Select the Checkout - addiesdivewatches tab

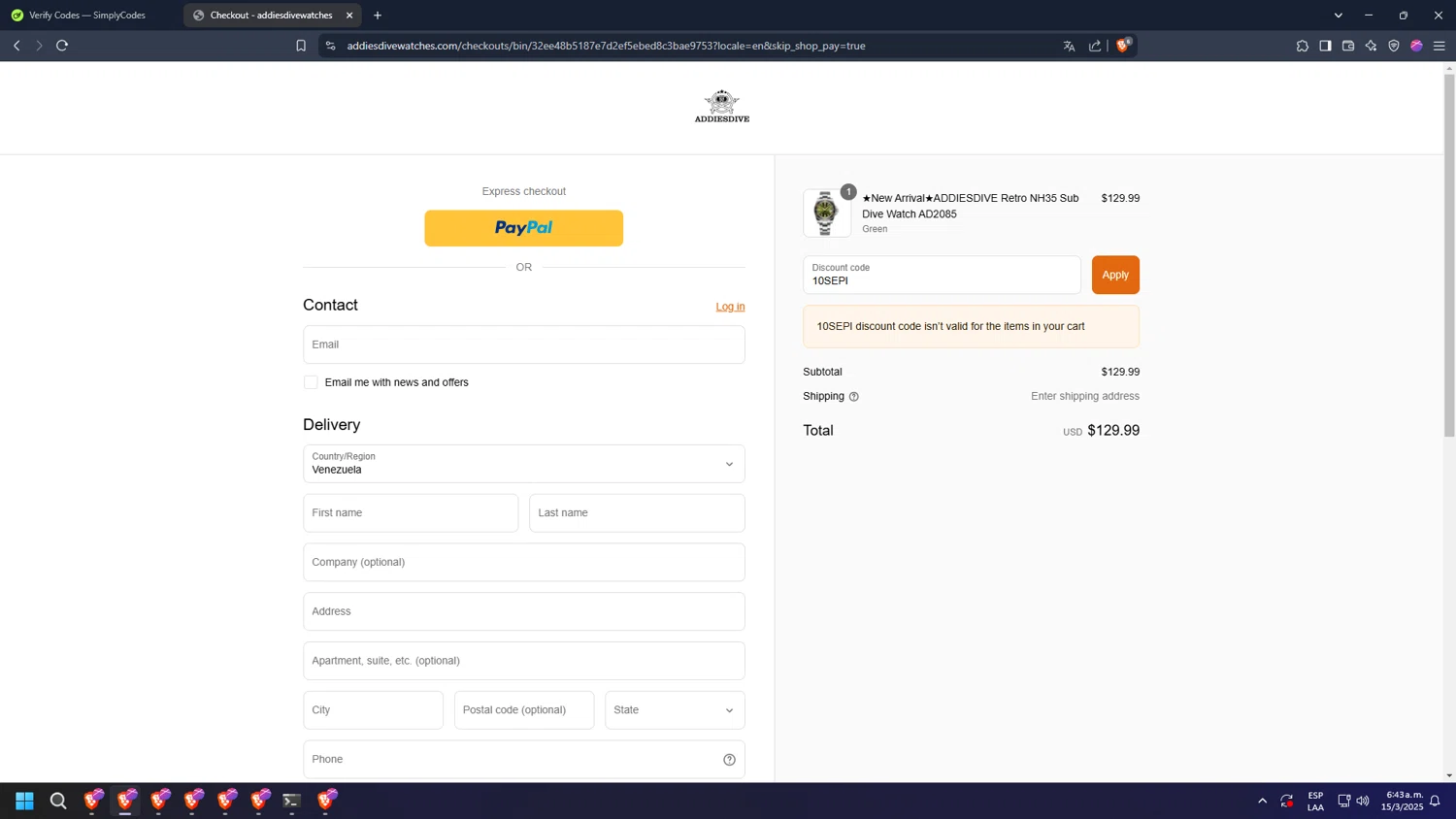tap(272, 16)
